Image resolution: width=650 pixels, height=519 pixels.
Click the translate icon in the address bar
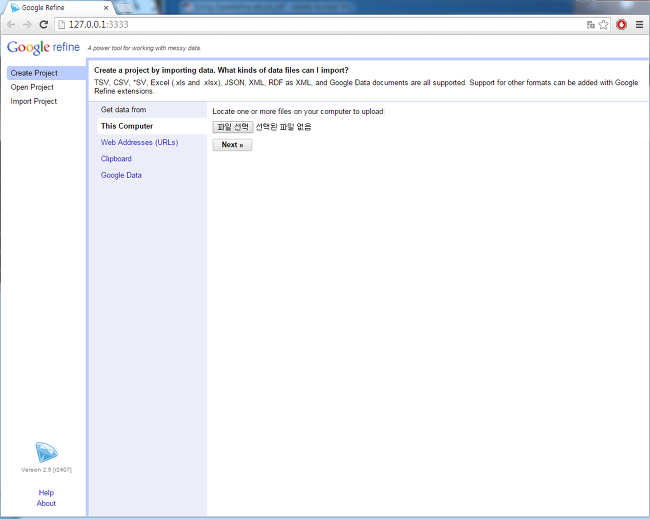[591, 25]
